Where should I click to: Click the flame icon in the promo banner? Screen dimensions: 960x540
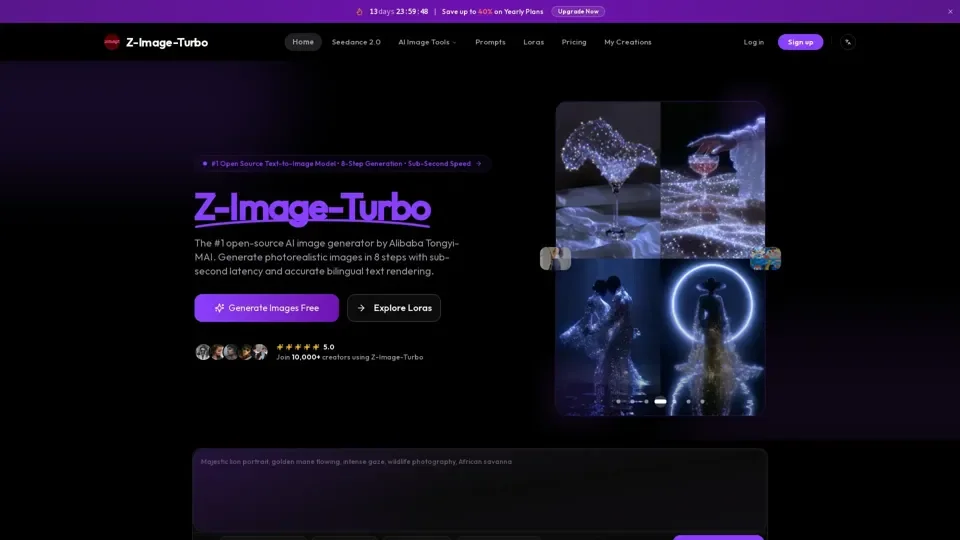coord(359,12)
